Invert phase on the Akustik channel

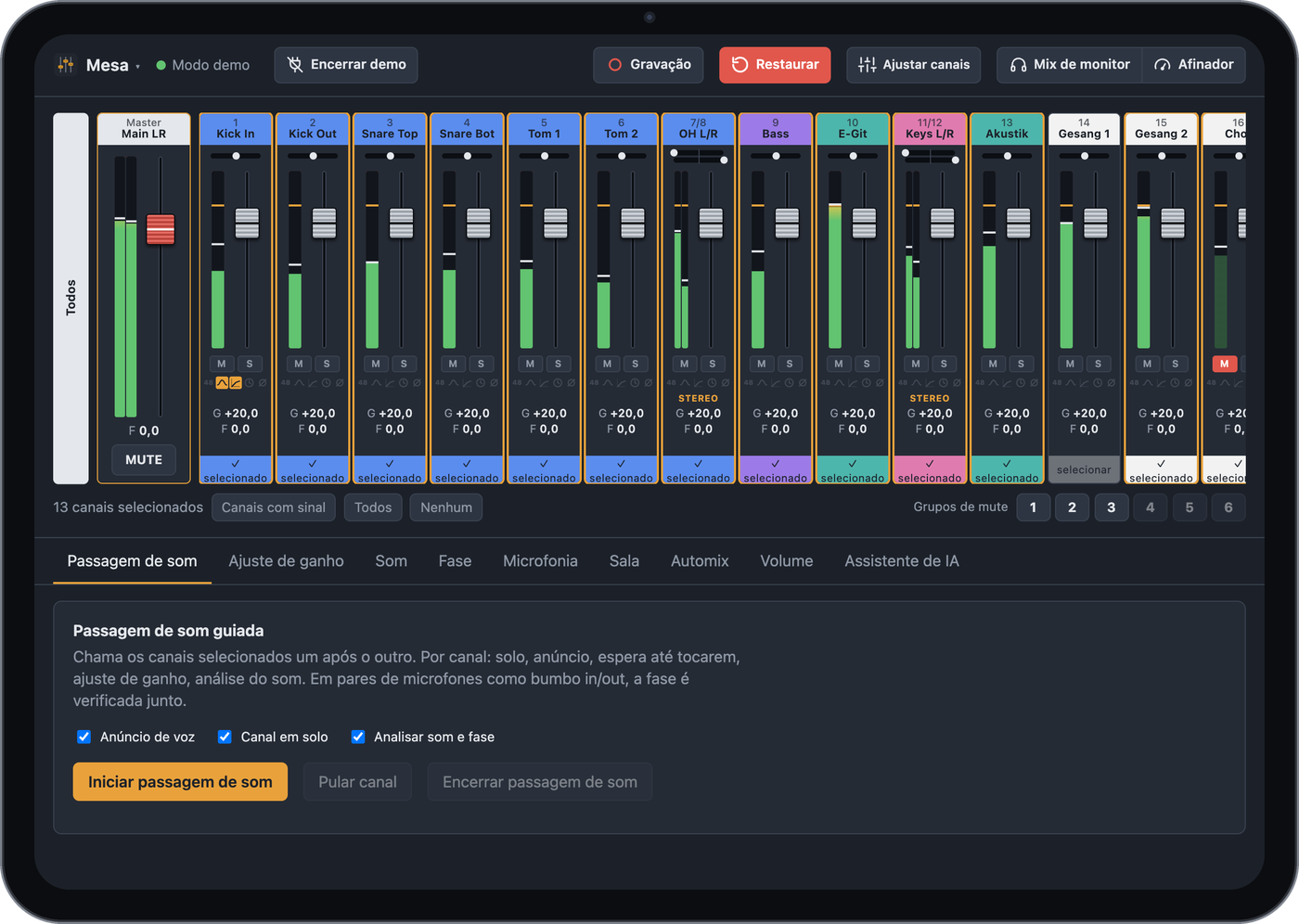1034,383
